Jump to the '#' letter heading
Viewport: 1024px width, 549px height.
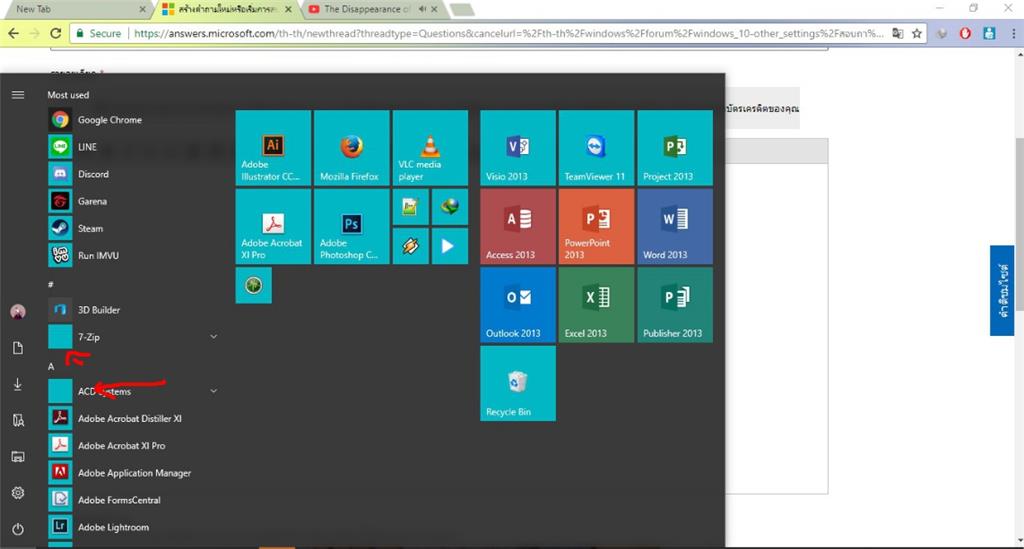pyautogui.click(x=50, y=284)
